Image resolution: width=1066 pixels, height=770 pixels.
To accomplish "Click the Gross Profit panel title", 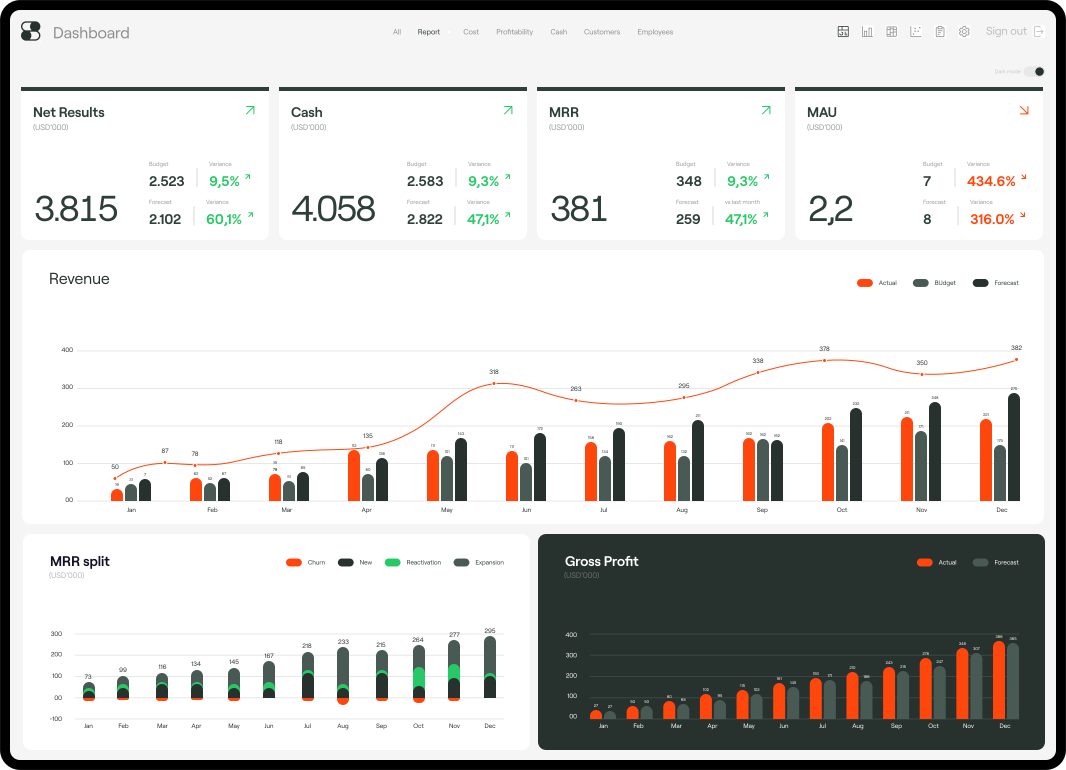I will pos(602,561).
